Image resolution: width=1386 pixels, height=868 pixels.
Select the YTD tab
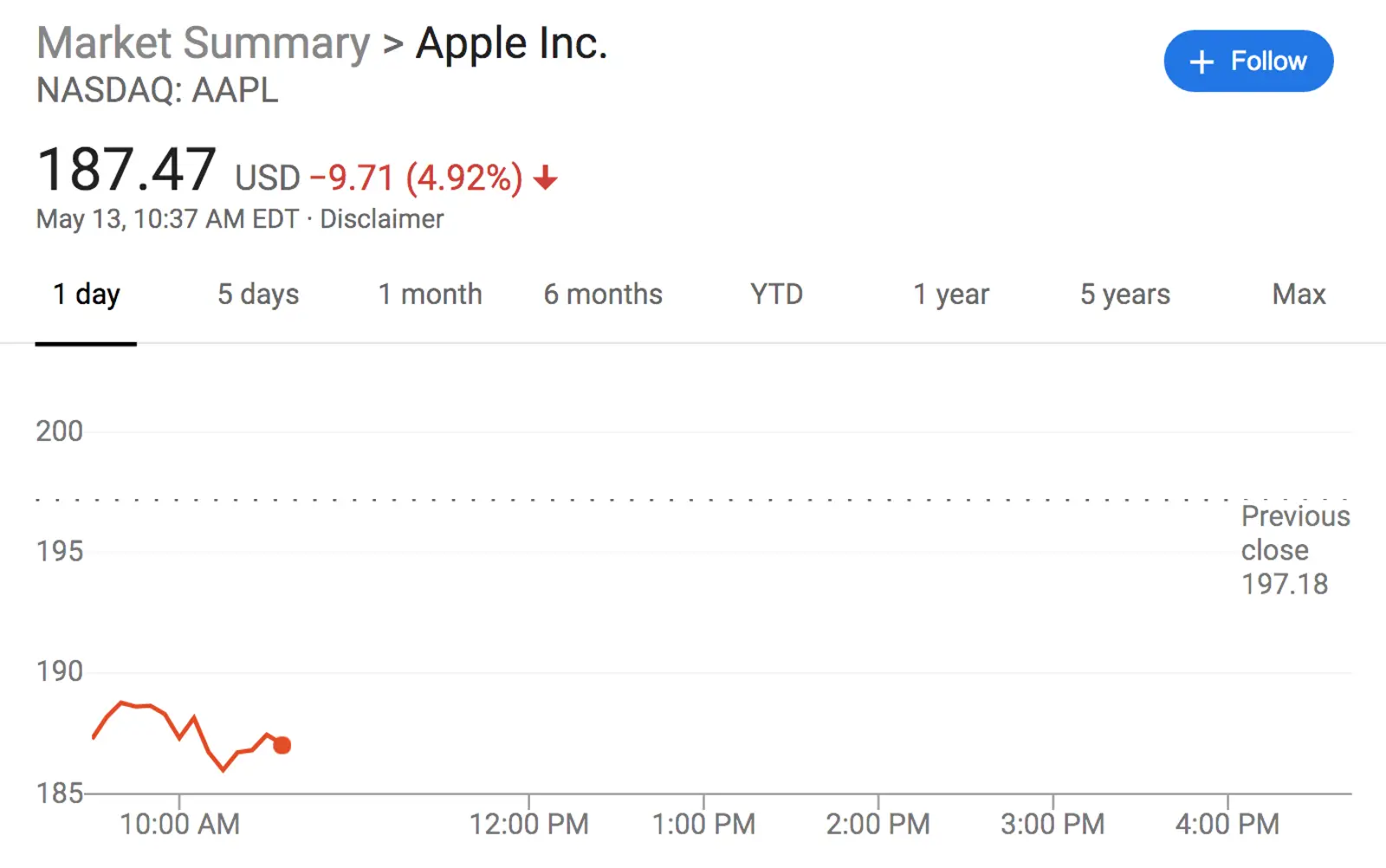pos(776,295)
